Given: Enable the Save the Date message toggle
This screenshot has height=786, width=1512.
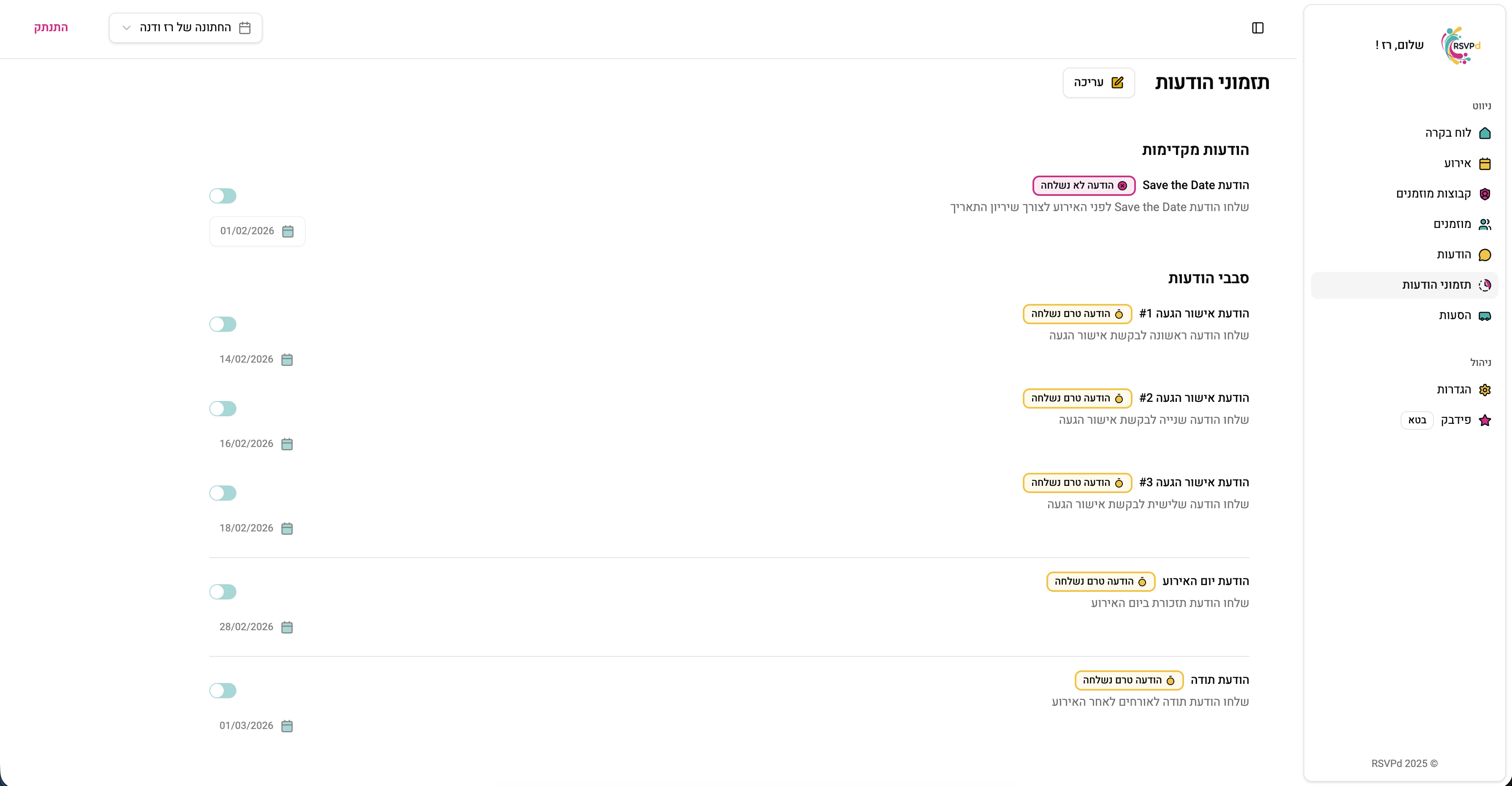Looking at the screenshot, I should tap(223, 196).
